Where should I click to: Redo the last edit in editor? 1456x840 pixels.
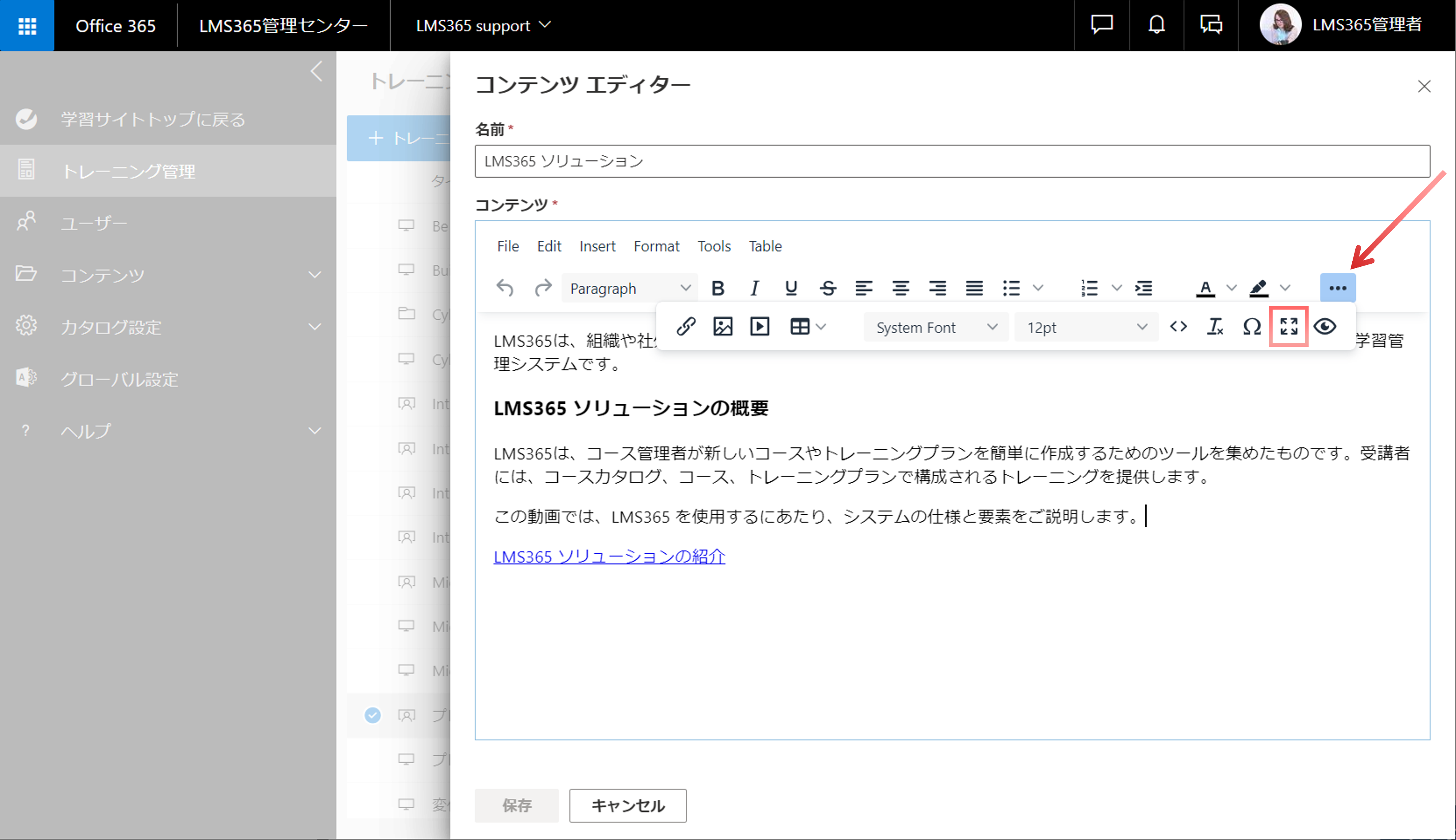click(x=543, y=288)
